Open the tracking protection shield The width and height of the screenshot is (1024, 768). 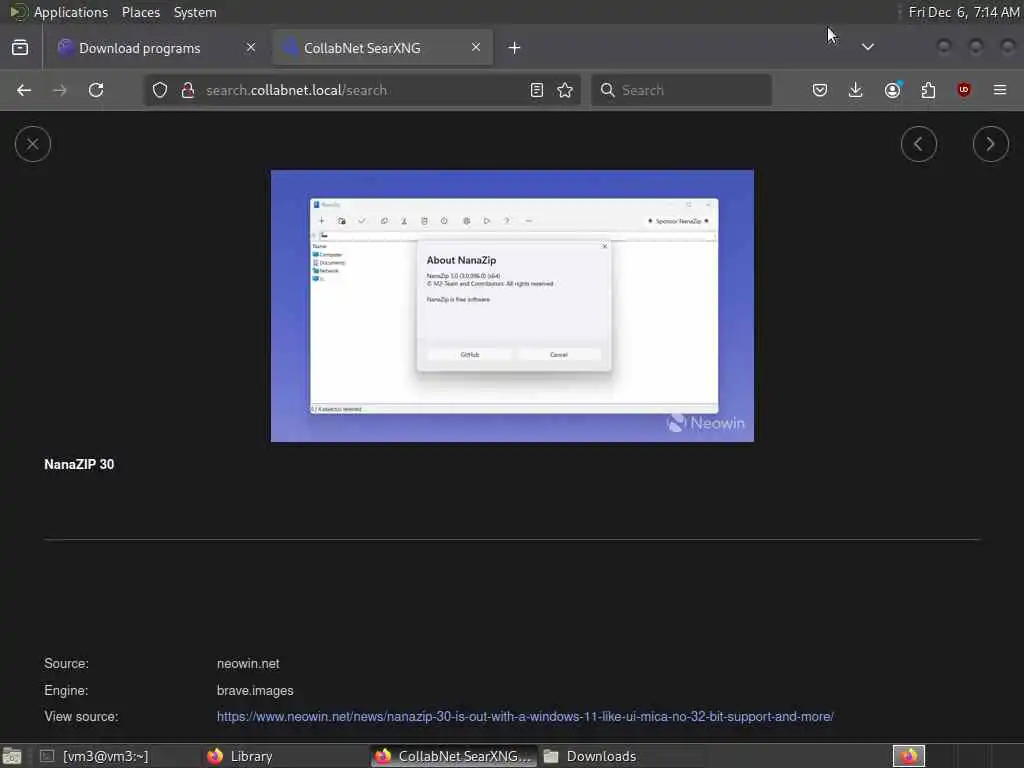[160, 90]
